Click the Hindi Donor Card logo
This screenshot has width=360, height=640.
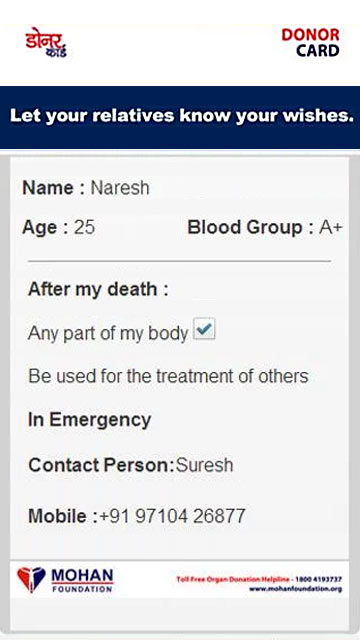[x=46, y=42]
